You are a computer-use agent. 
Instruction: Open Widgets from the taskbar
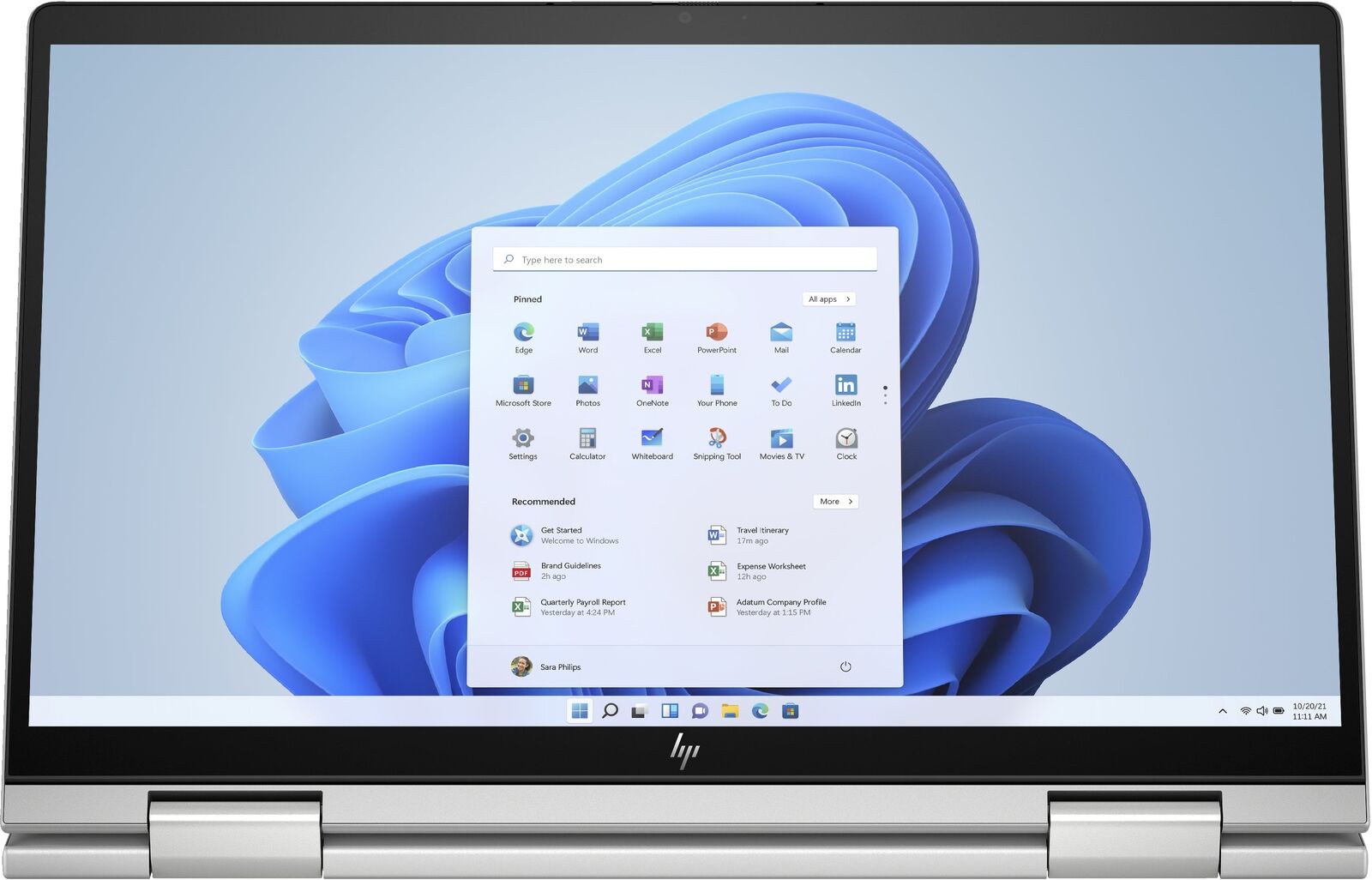670,711
